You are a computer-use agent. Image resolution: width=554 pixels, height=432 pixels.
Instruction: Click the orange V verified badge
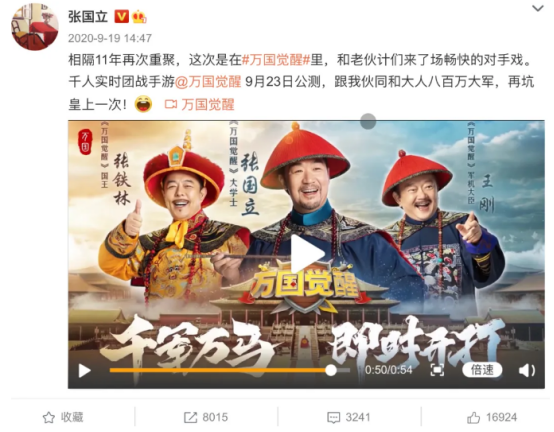click(121, 17)
